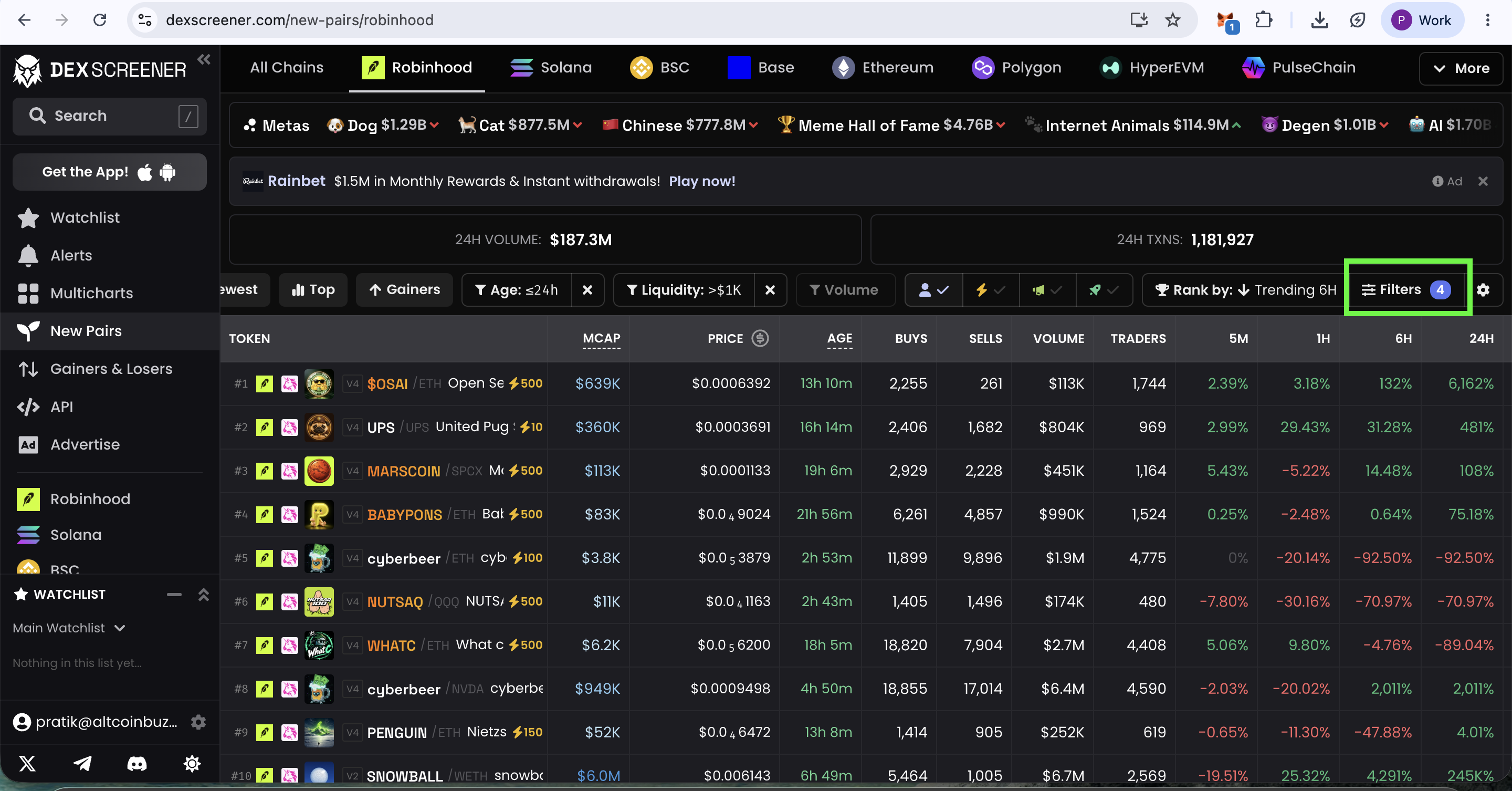Image resolution: width=1512 pixels, height=791 pixels.
Task: Open the Discord icon at sidebar bottom
Action: (x=136, y=763)
